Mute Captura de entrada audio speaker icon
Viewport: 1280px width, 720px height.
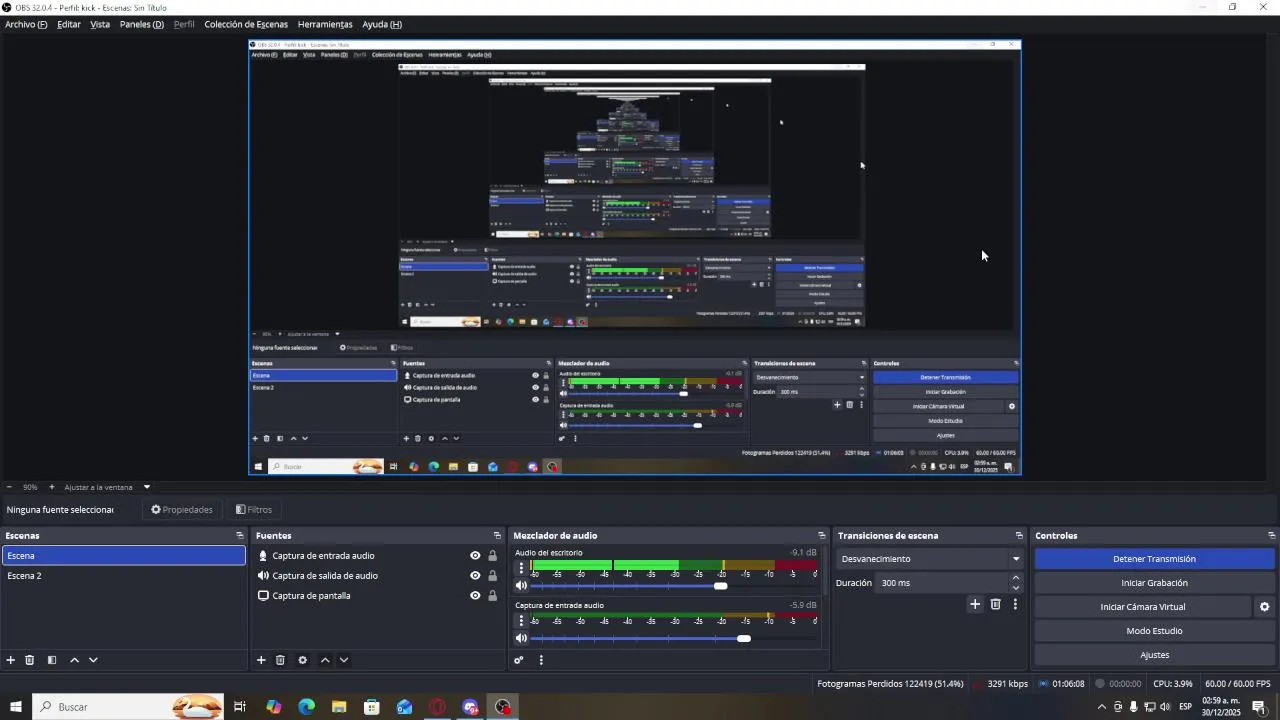tap(521, 638)
